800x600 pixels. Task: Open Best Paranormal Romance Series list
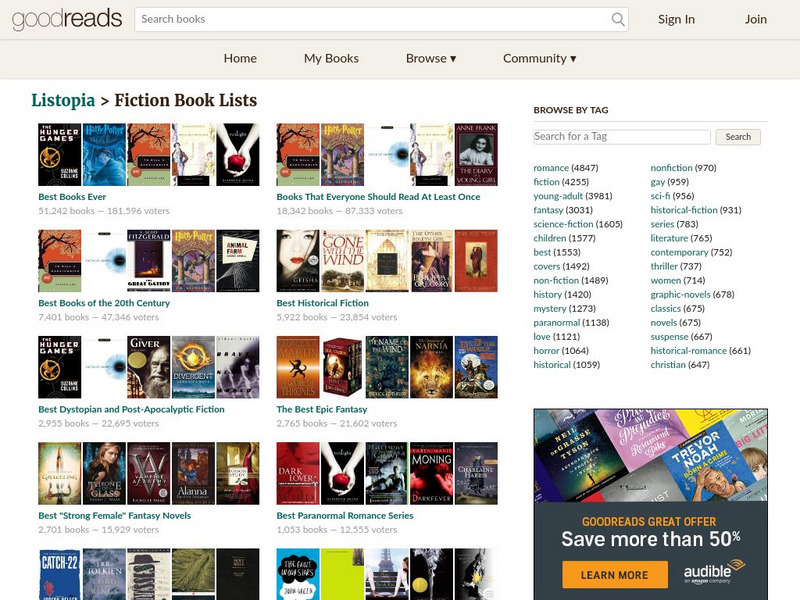point(345,516)
